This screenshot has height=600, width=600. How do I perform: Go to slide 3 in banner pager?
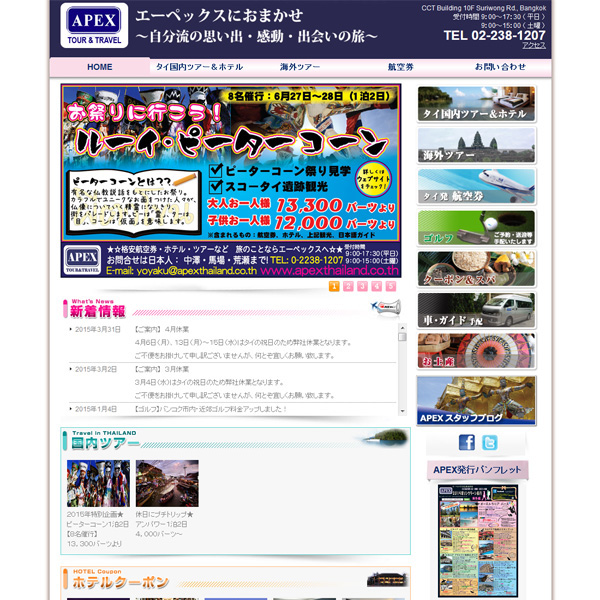point(362,286)
